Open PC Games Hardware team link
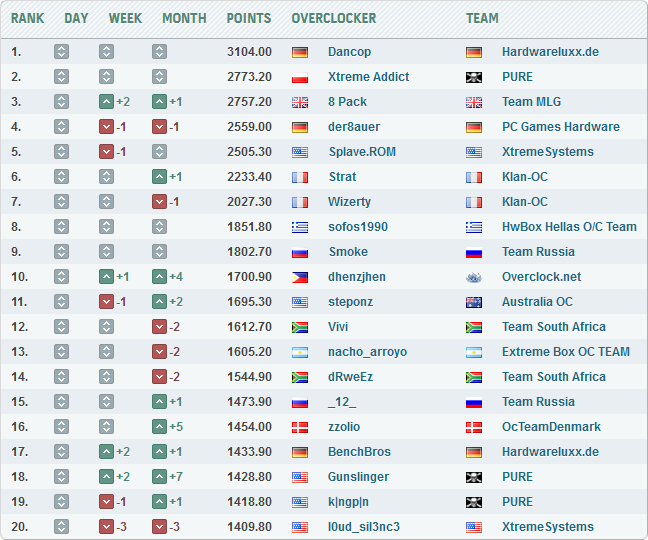Image resolution: width=648 pixels, height=540 pixels. pos(560,127)
